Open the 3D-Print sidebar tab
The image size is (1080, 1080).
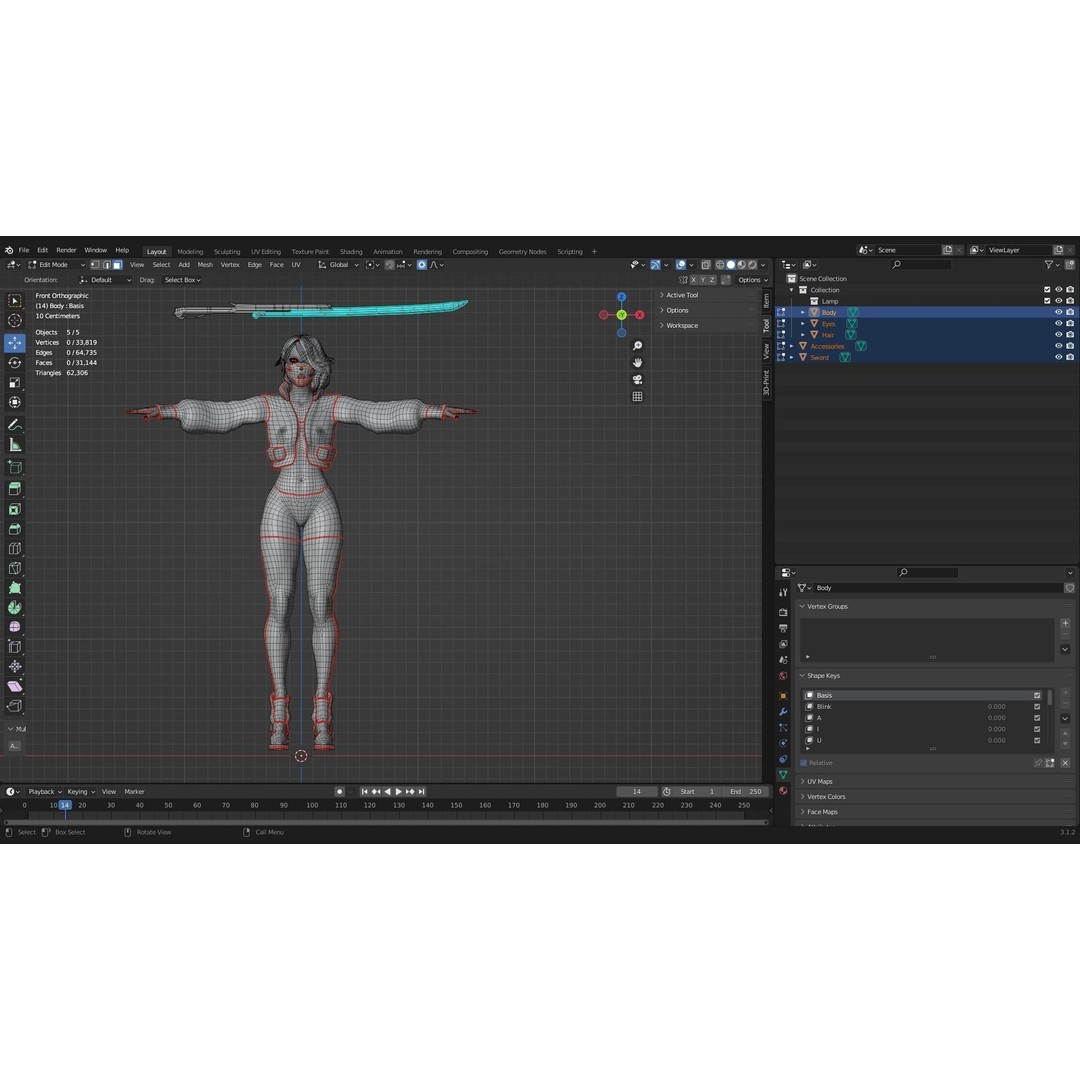[x=766, y=382]
